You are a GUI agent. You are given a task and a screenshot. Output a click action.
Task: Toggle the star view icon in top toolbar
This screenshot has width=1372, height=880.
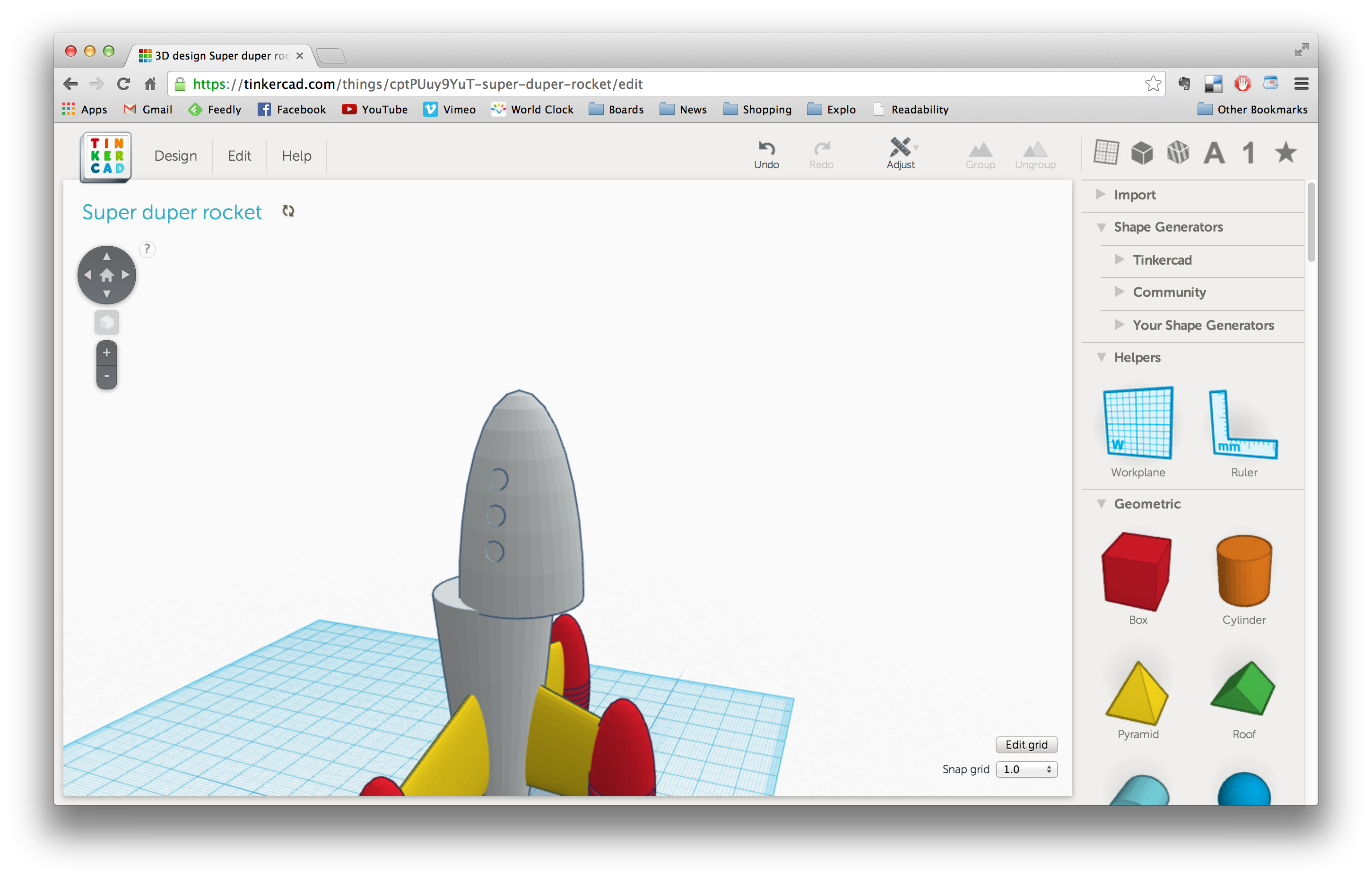coord(1285,153)
